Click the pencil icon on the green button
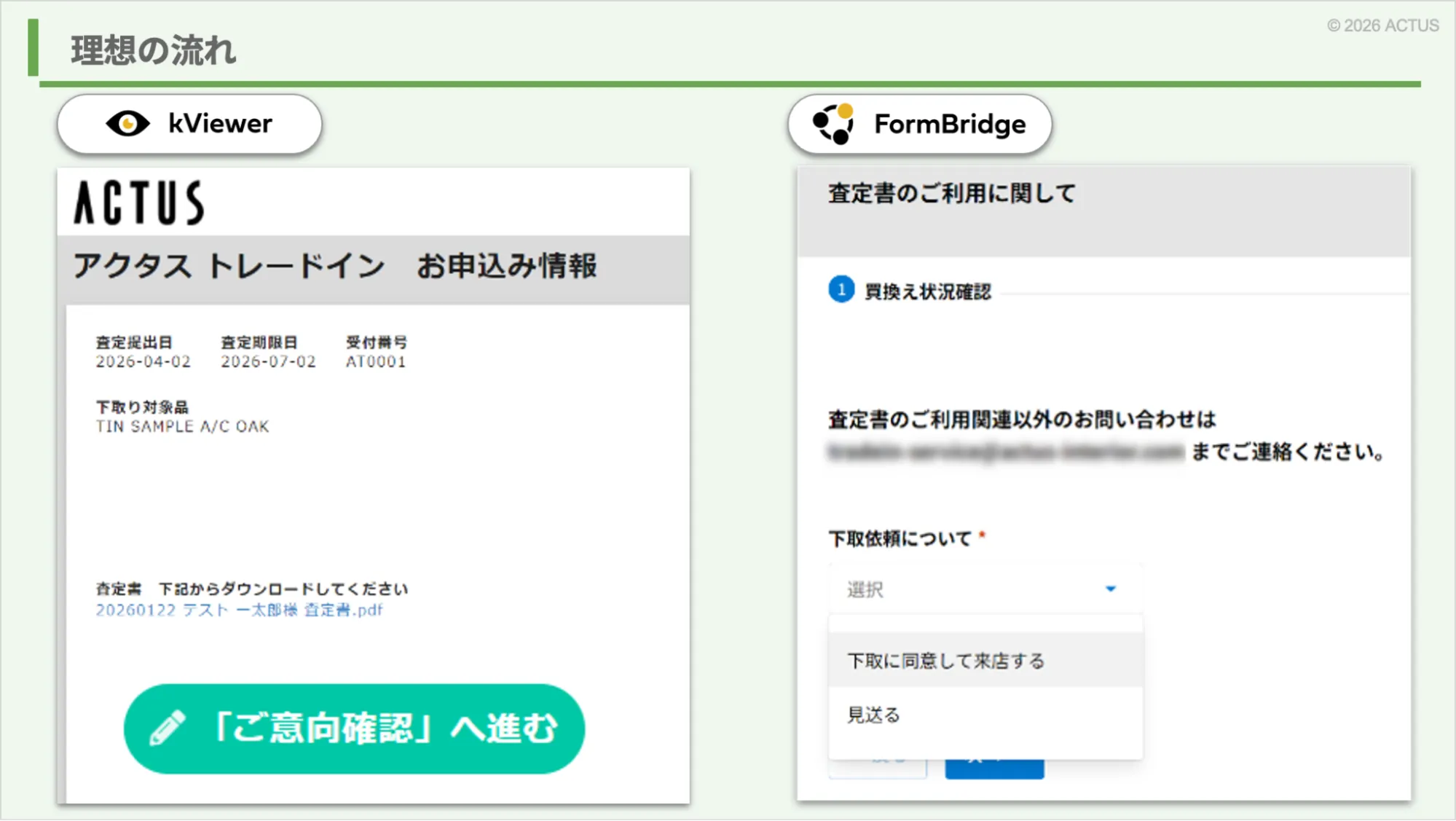 coord(168,728)
